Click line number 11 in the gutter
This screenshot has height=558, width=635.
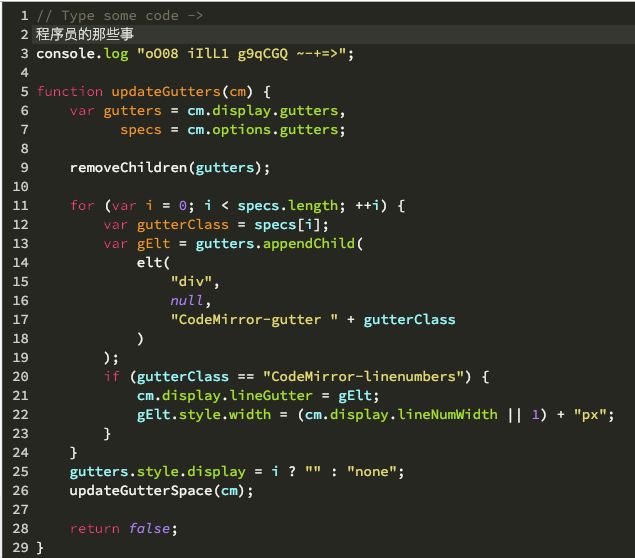click(x=21, y=206)
